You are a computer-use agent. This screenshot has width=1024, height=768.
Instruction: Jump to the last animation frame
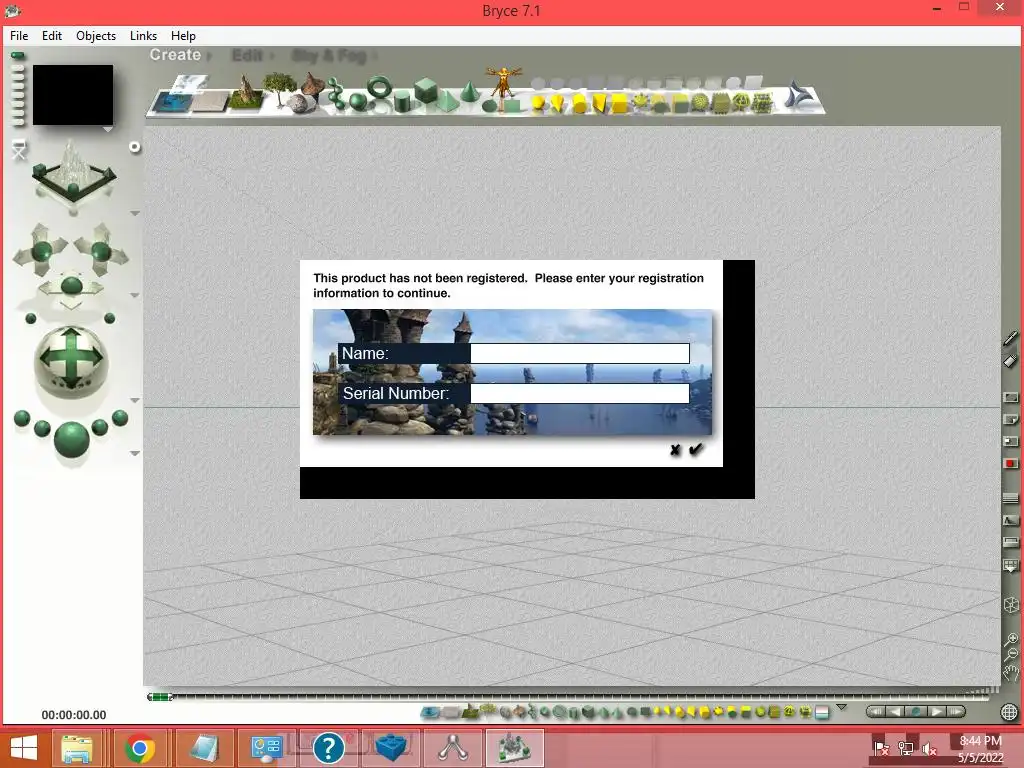tap(955, 712)
